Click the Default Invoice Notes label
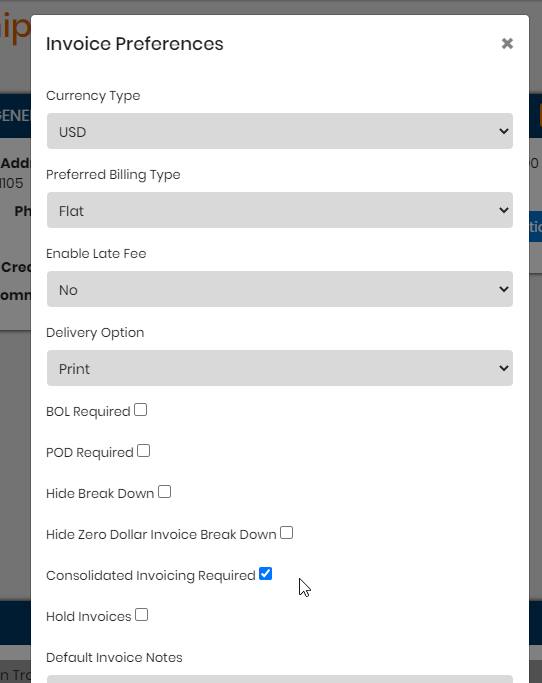The width and height of the screenshot is (542, 683). [114, 658]
